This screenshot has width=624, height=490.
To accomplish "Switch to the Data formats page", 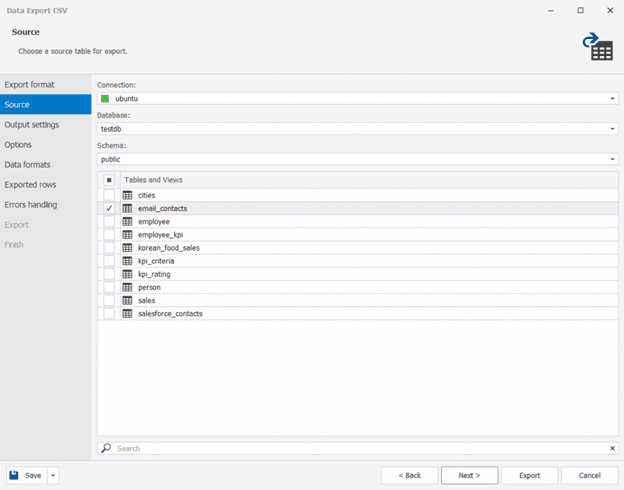I will pos(28,165).
